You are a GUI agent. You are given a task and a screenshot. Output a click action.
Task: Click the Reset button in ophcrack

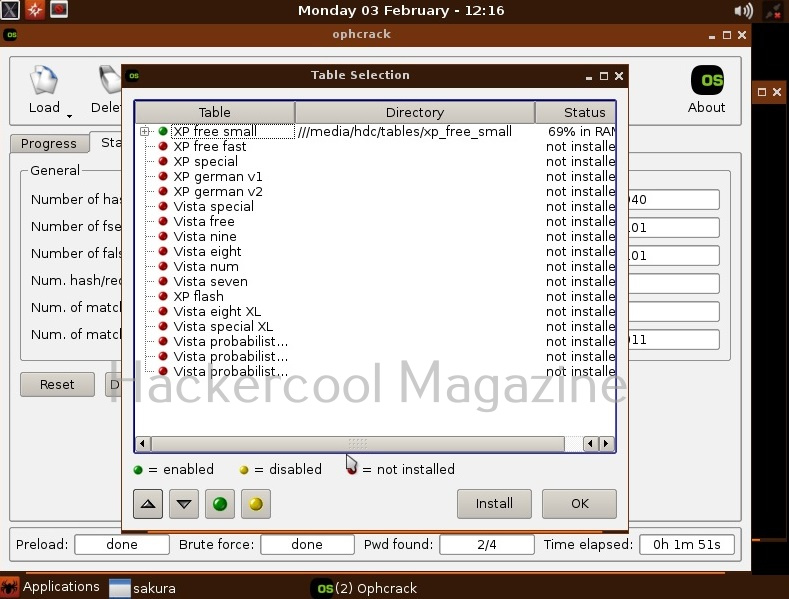pos(57,385)
